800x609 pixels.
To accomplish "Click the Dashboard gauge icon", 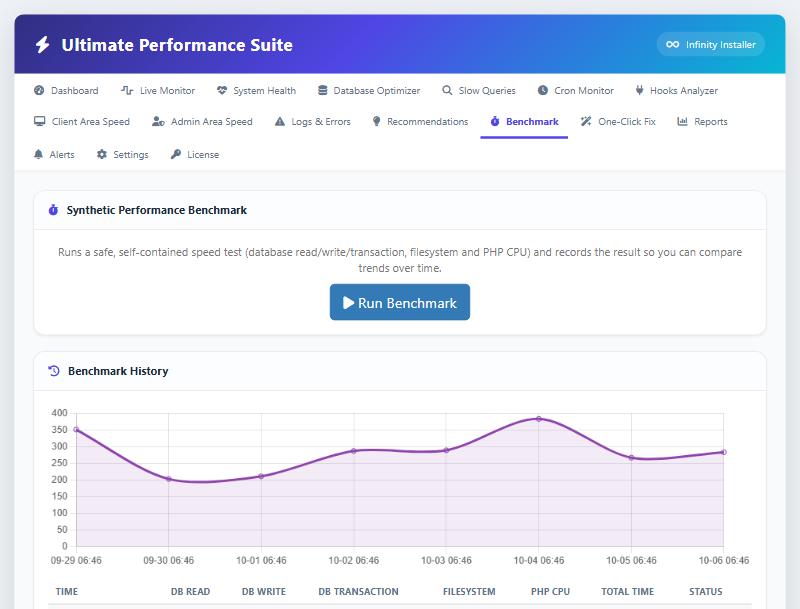I will click(x=39, y=90).
